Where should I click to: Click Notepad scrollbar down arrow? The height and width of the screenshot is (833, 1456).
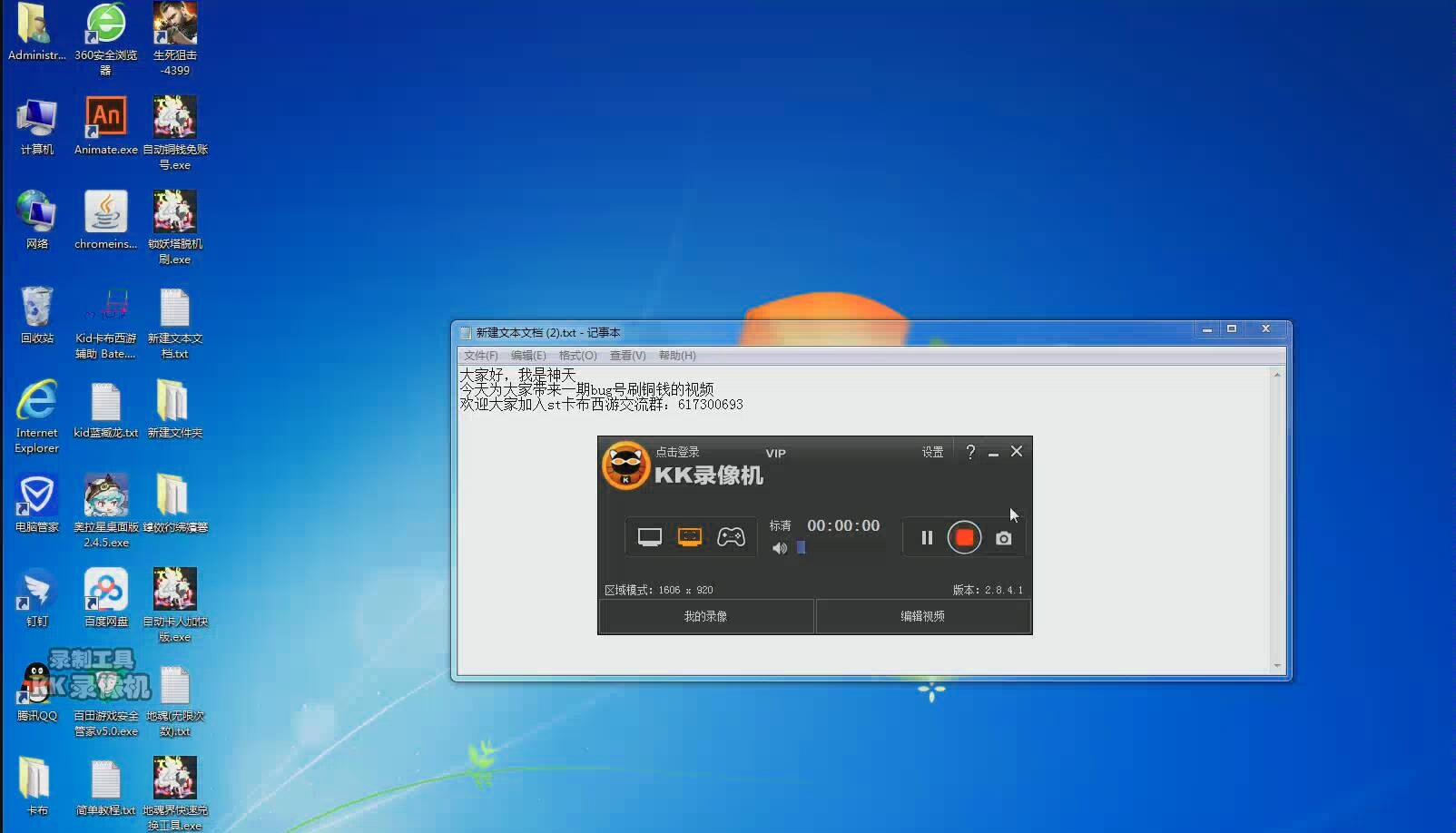[x=1277, y=666]
